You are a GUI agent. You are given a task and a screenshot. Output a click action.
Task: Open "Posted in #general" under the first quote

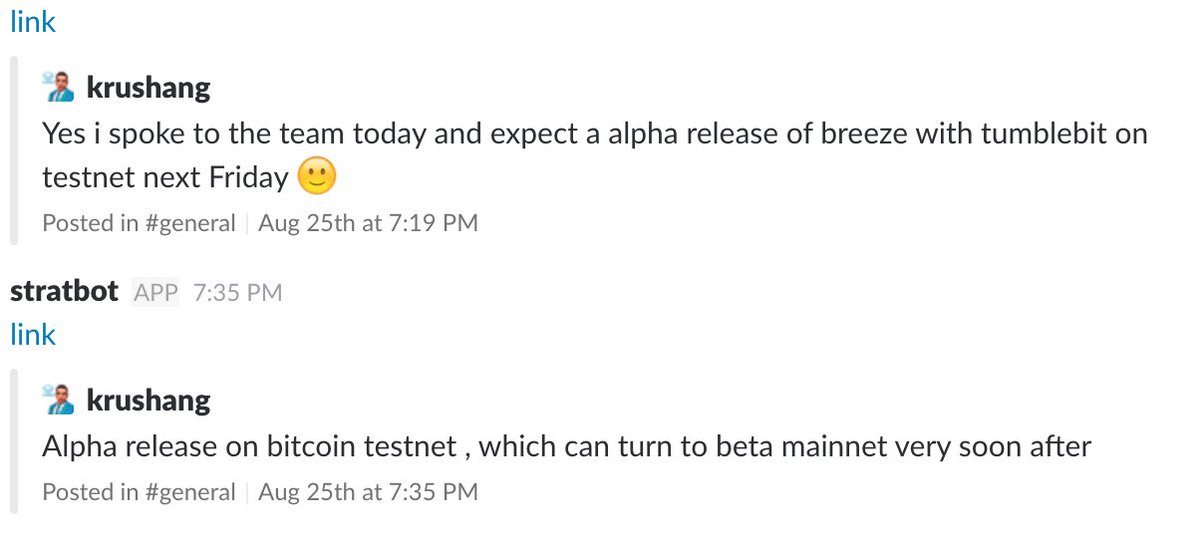pyautogui.click(x=139, y=223)
